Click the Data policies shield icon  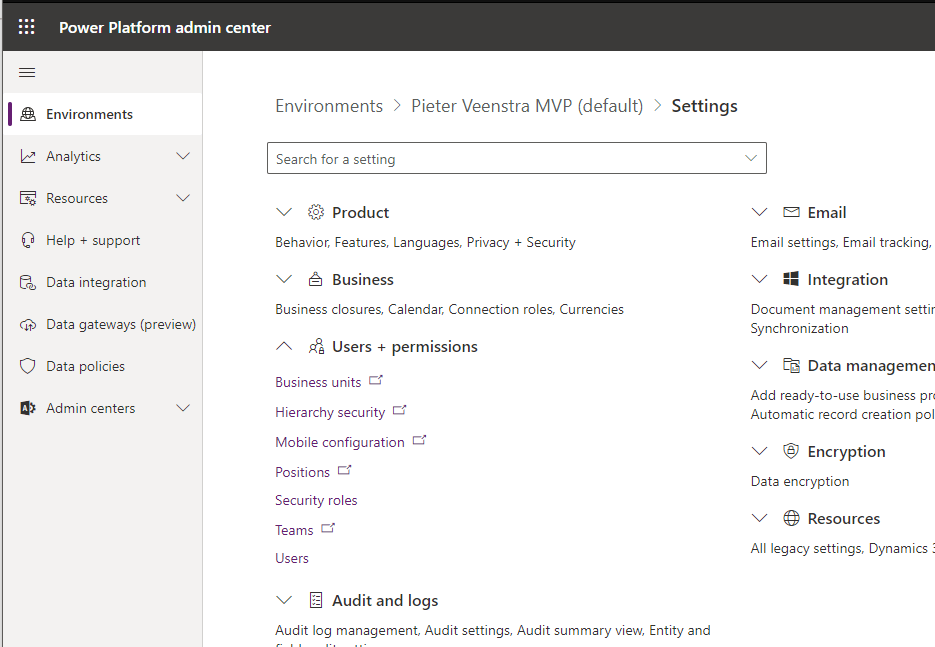(x=28, y=366)
